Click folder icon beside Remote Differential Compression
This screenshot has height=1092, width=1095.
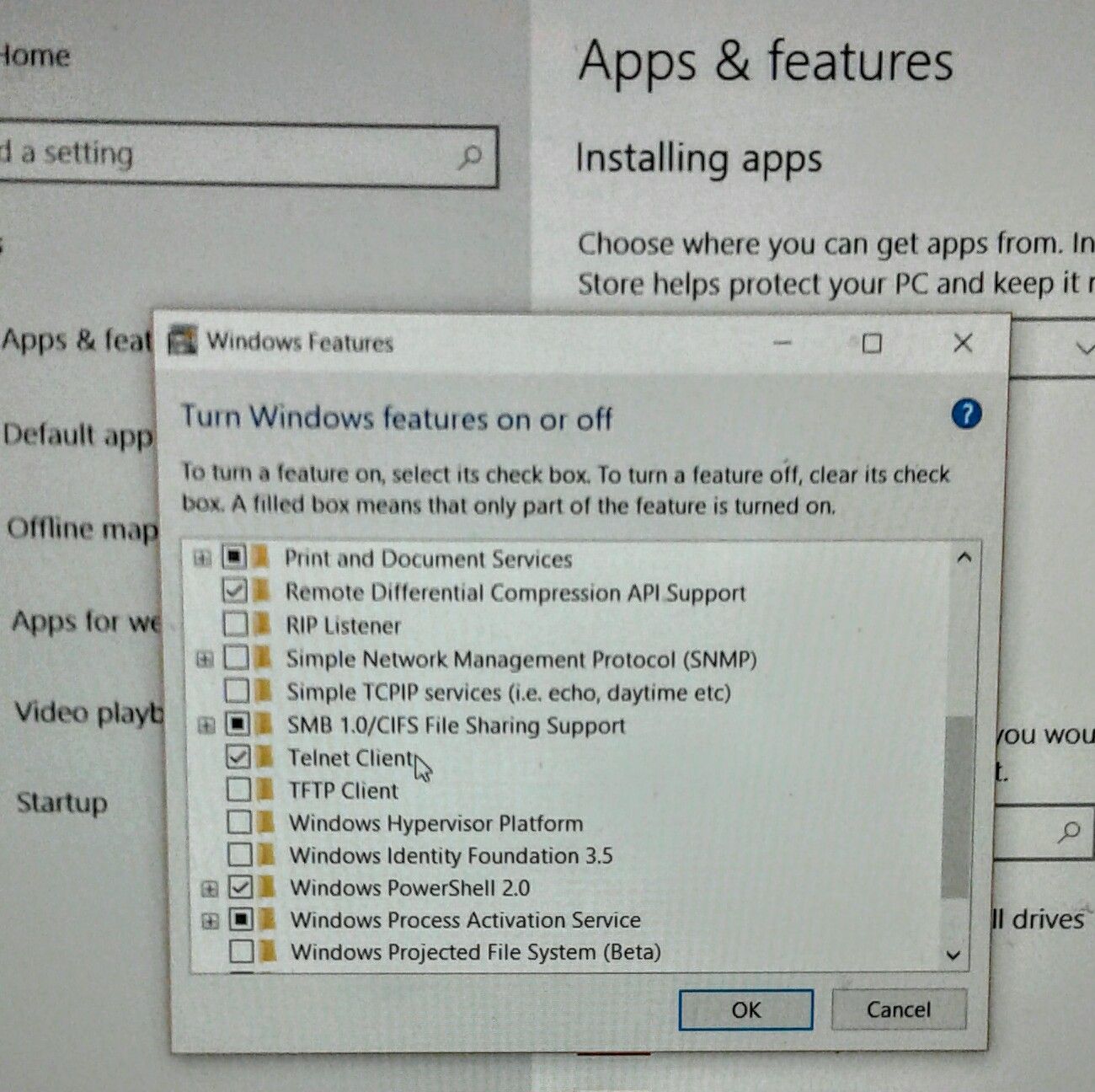point(261,591)
